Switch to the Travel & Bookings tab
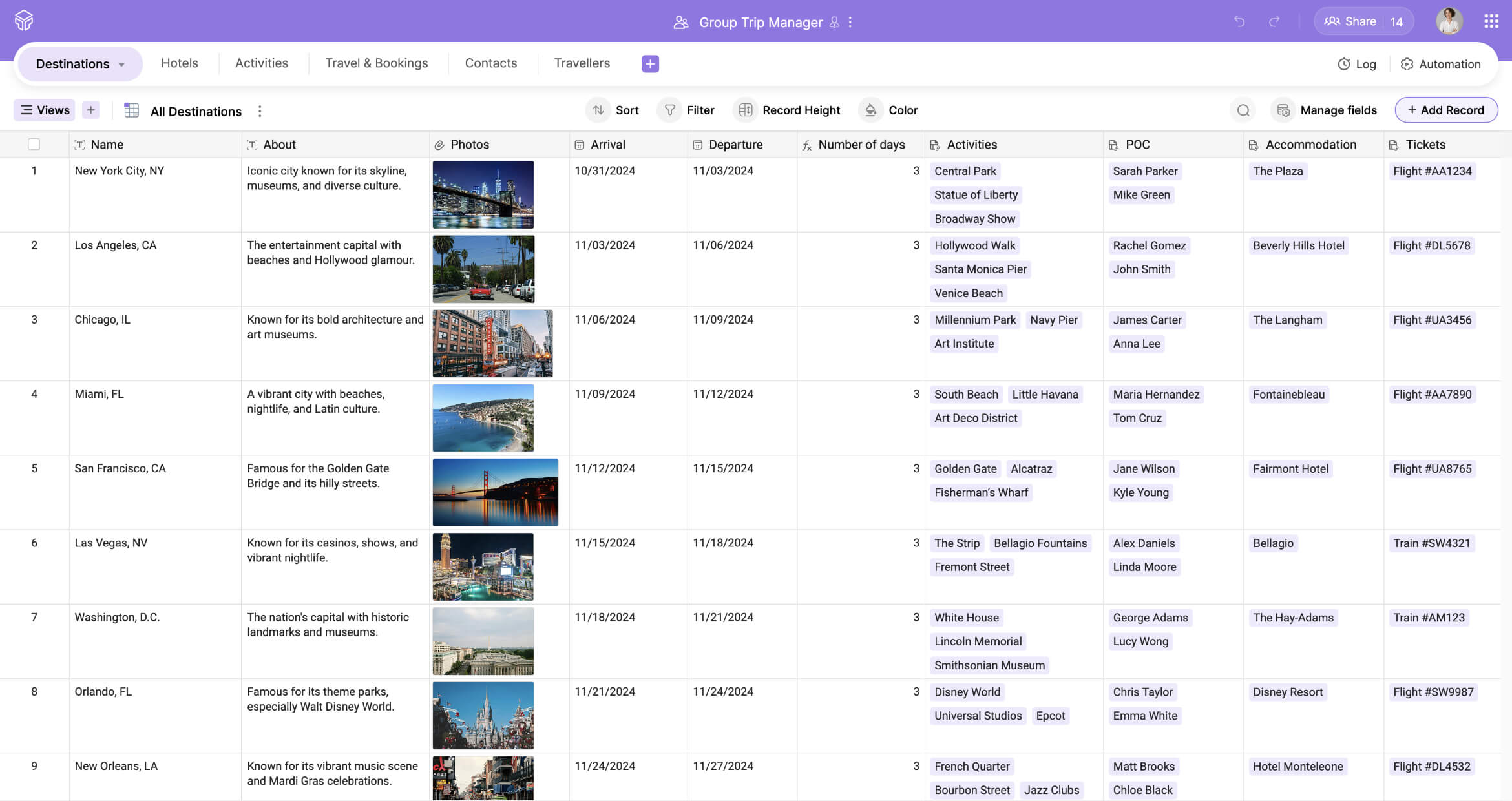1512x801 pixels. coord(376,63)
